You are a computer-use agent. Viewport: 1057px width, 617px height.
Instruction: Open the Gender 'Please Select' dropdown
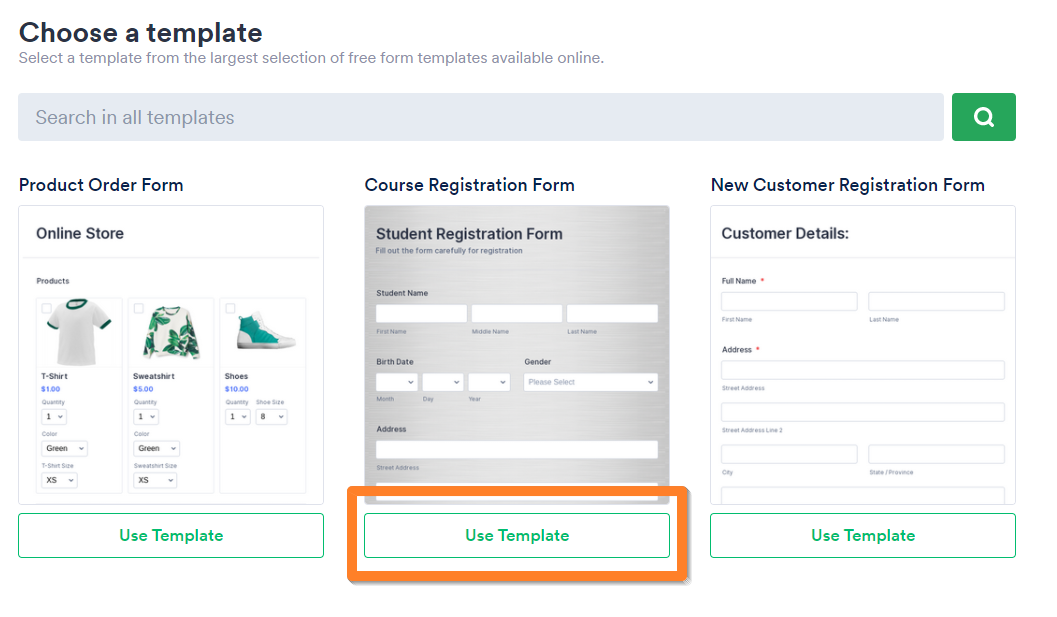590,382
